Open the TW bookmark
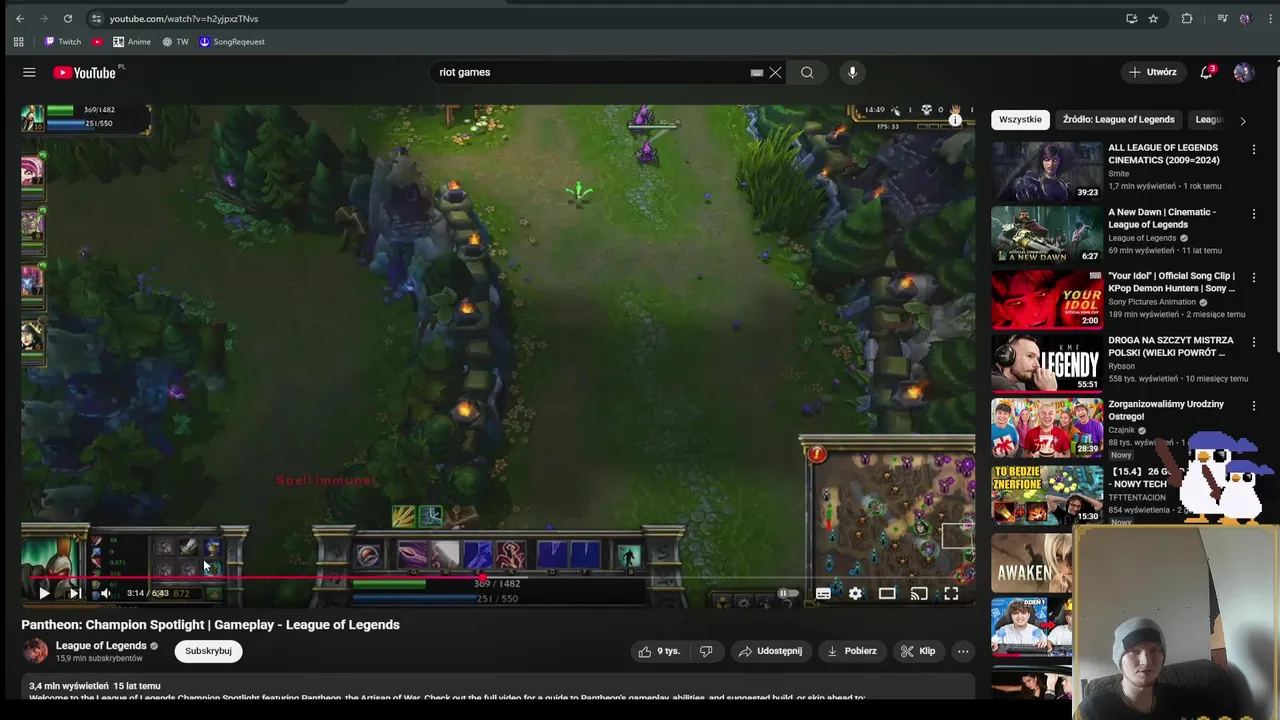1280x720 pixels. [176, 42]
